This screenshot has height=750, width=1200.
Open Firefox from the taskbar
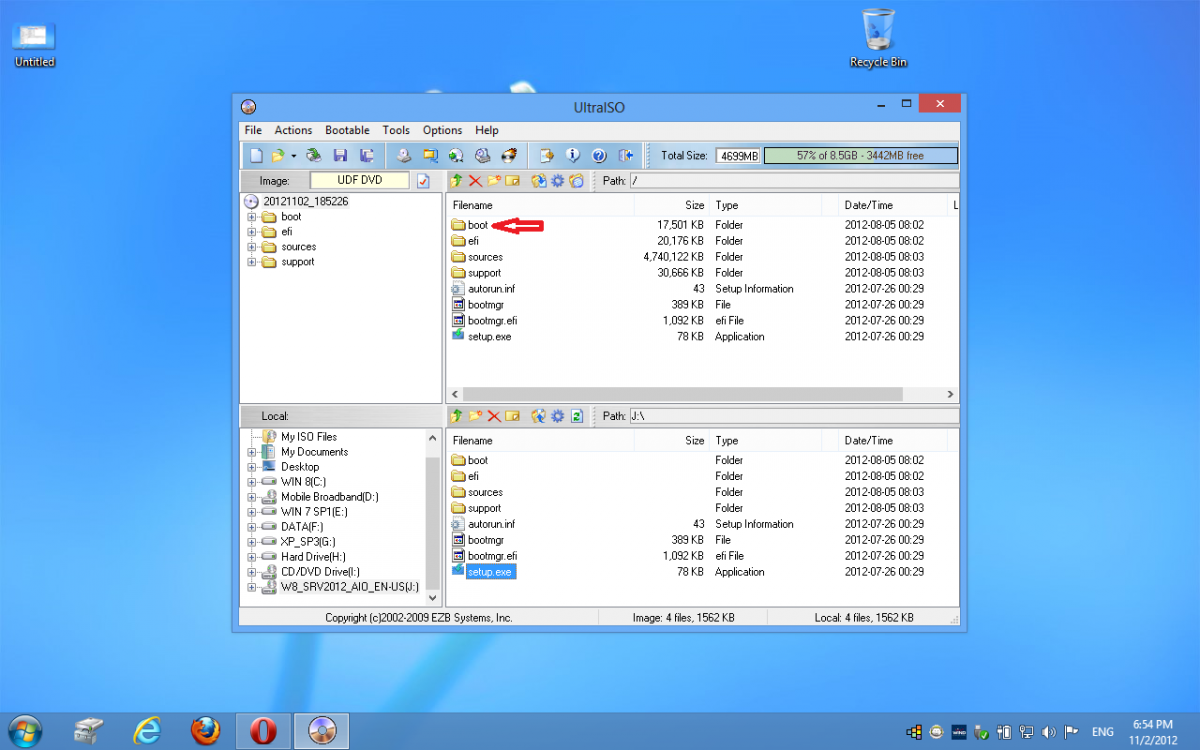point(206,731)
